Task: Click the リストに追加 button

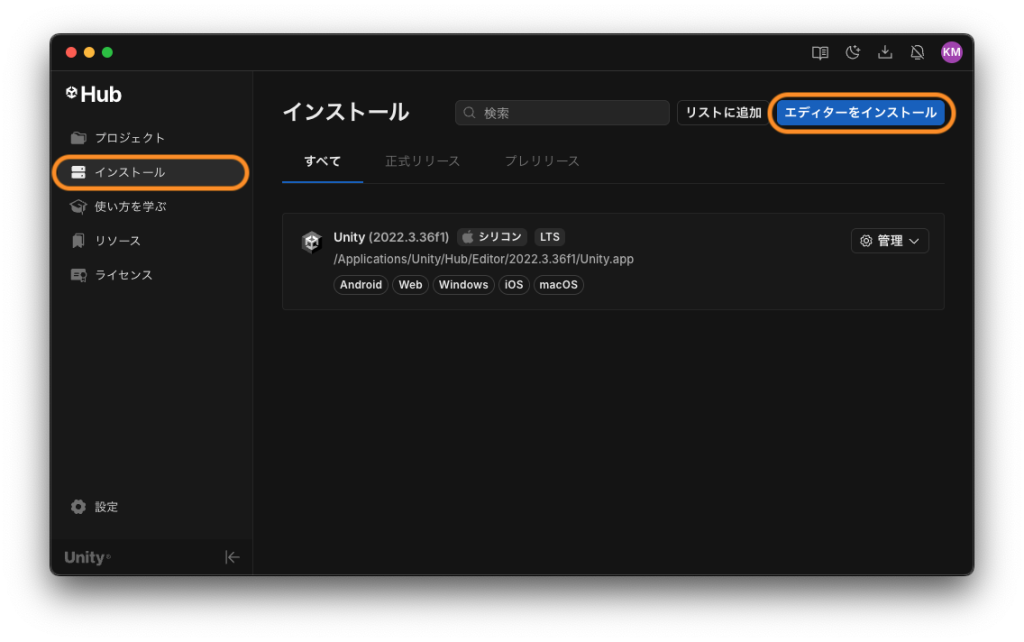Action: [x=724, y=112]
